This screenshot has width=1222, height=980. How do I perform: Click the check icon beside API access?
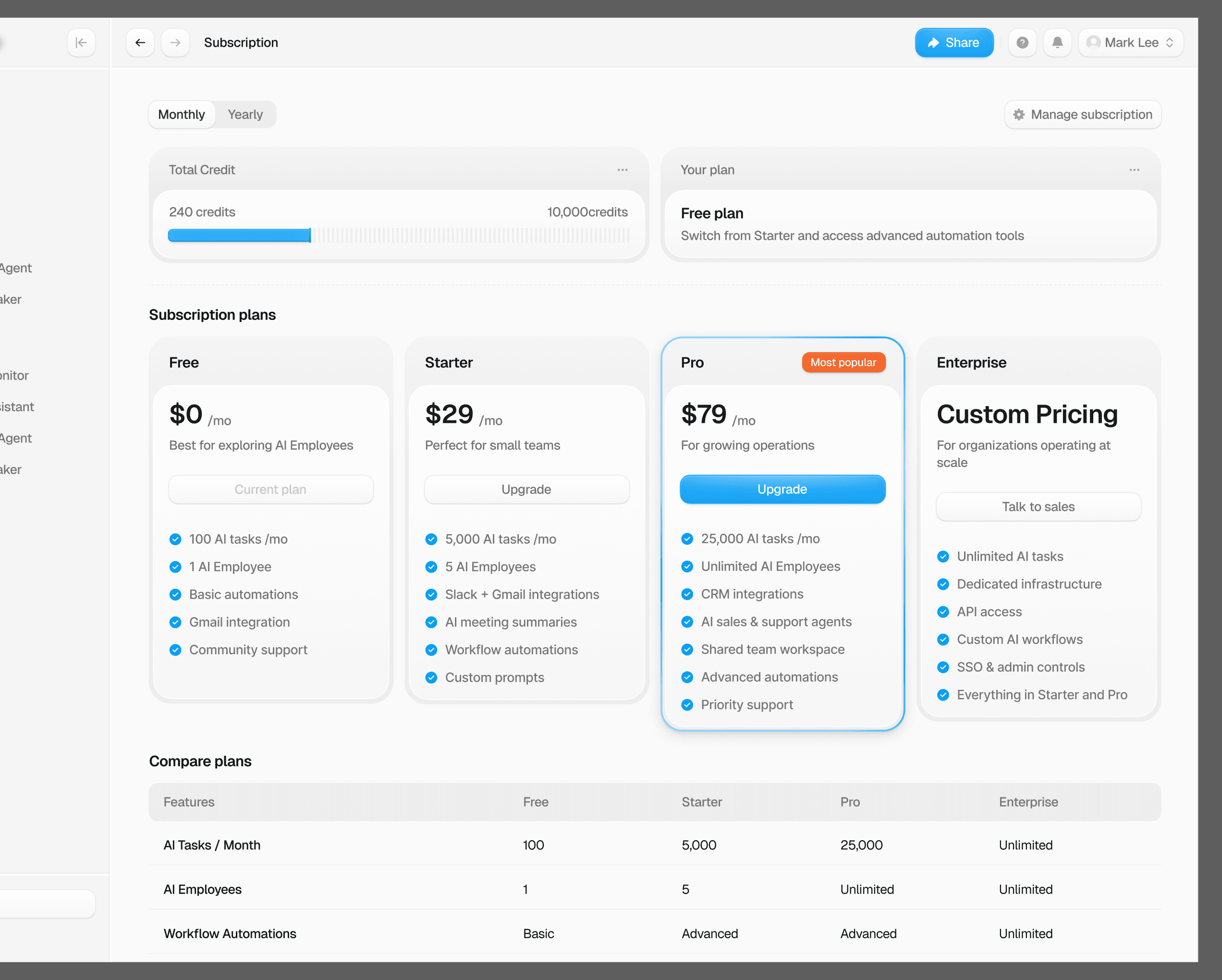[x=943, y=612]
